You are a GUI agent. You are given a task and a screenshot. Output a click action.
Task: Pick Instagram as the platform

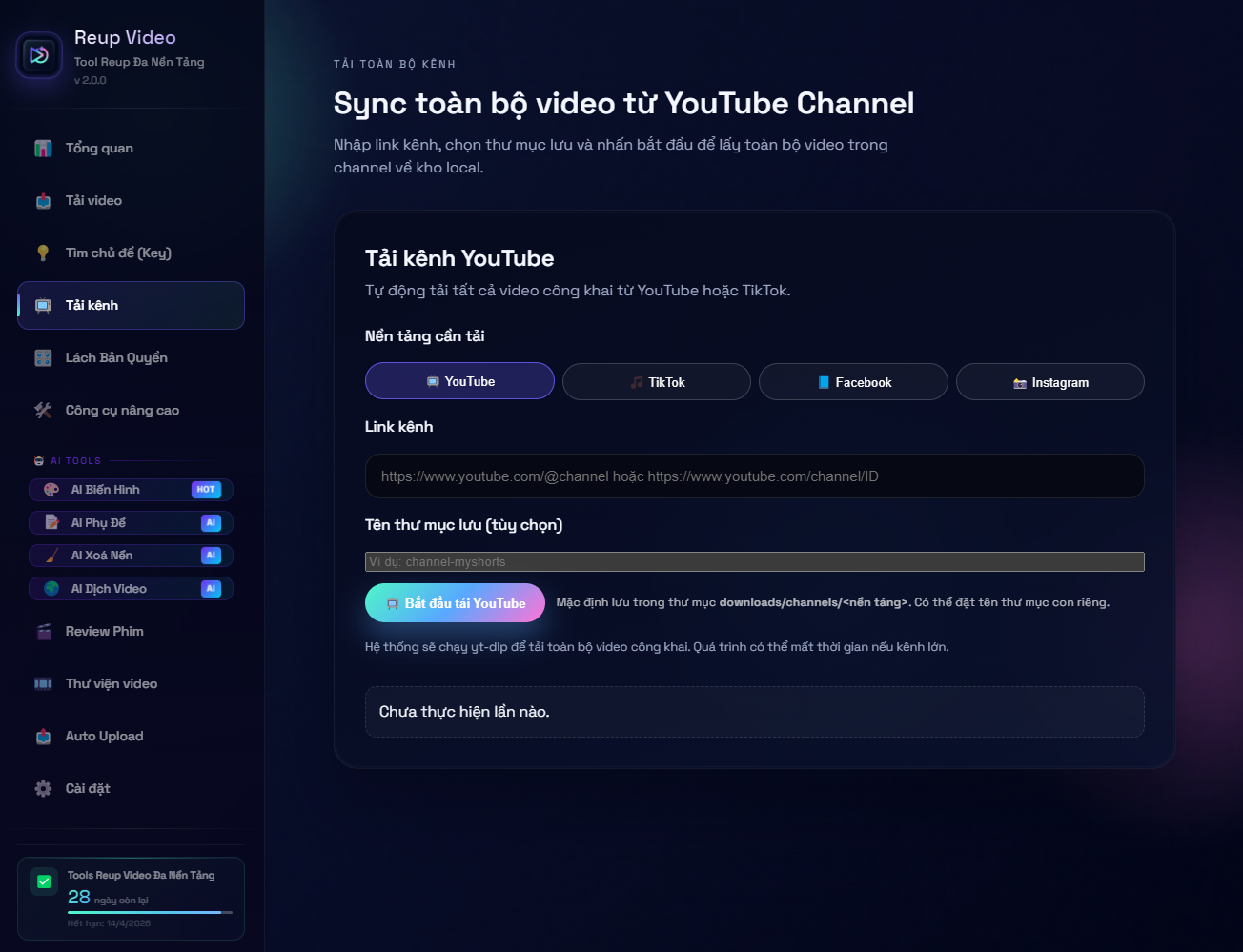(1049, 382)
